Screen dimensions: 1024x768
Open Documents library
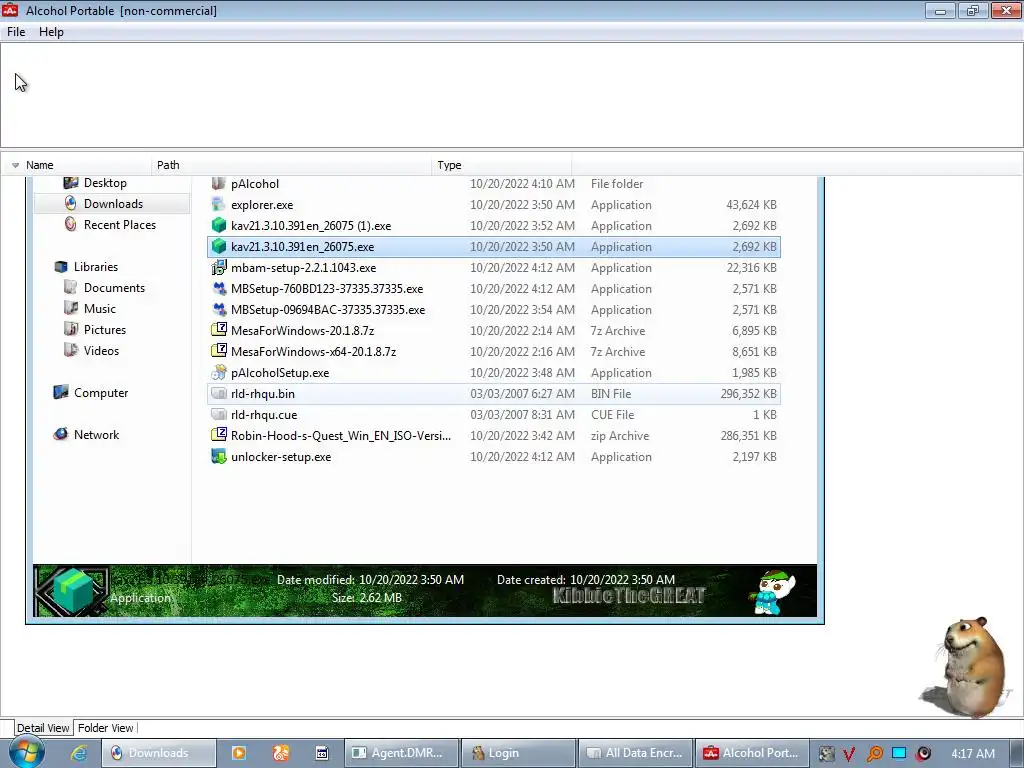click(x=114, y=288)
